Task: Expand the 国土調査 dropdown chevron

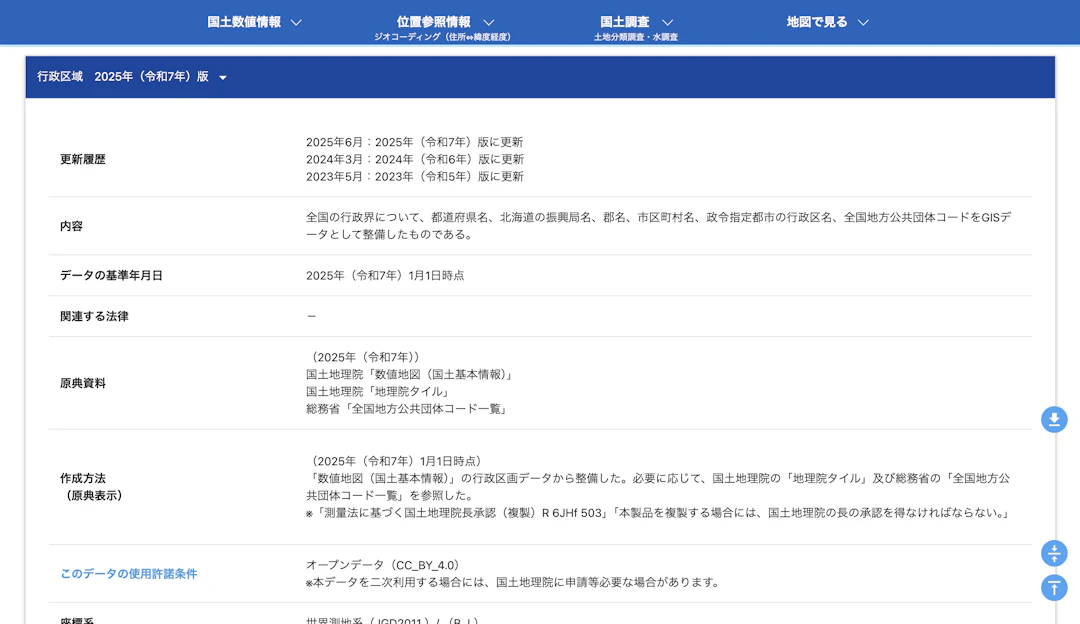Action: coord(668,20)
